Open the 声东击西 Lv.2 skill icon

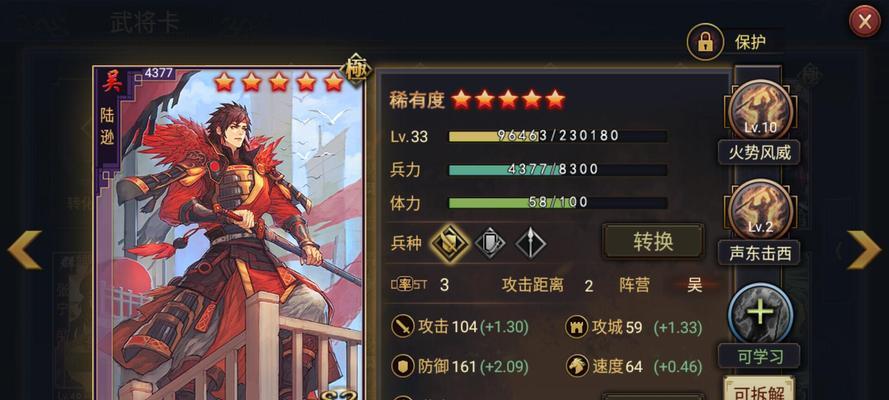click(x=760, y=211)
